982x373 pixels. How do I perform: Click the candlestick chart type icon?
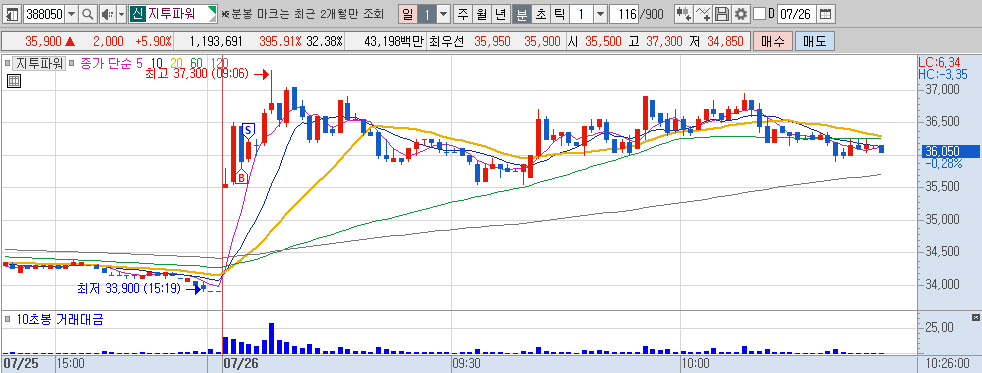pos(684,13)
